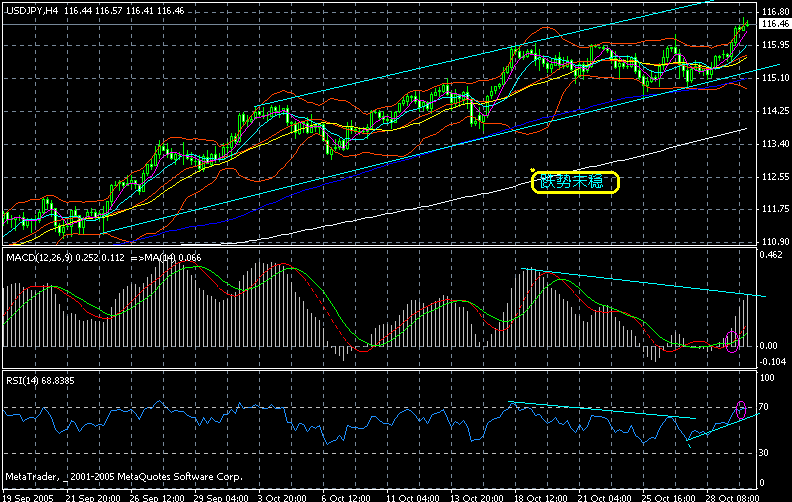Click the RSI scale level 30
The image size is (792, 502).
[x=763, y=453]
